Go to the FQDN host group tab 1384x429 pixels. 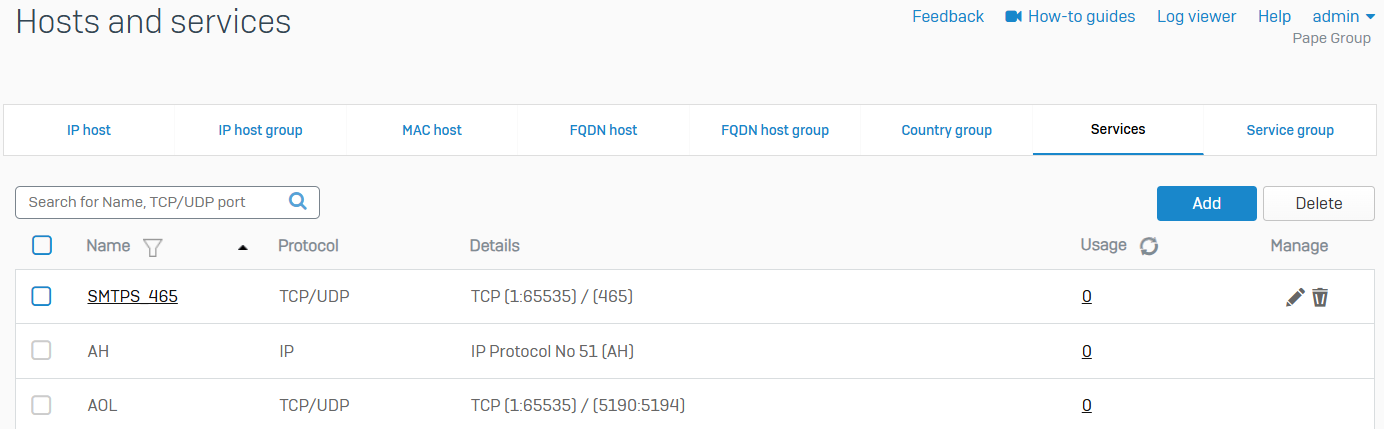pyautogui.click(x=774, y=130)
